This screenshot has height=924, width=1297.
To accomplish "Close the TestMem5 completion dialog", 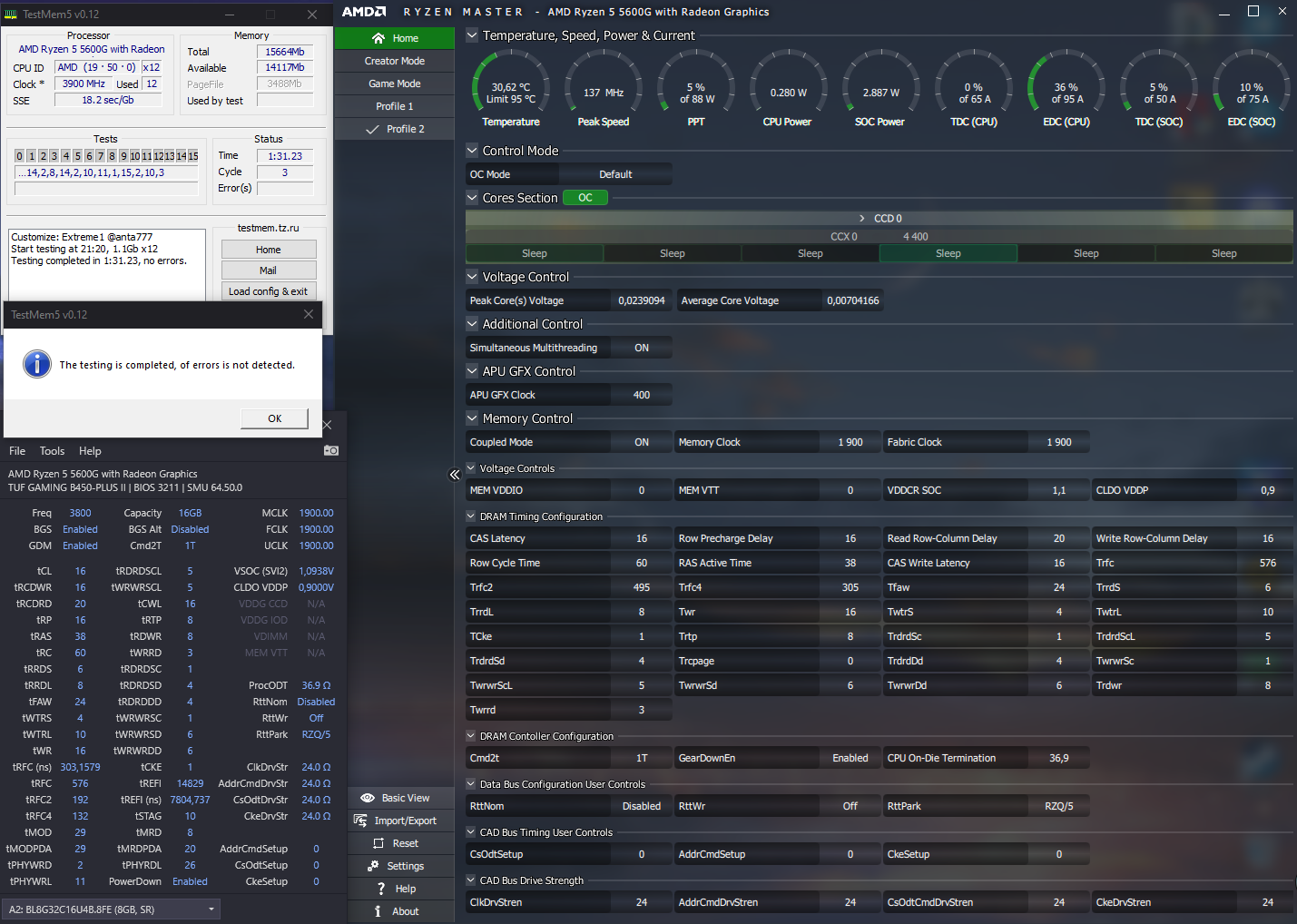I will click(309, 314).
